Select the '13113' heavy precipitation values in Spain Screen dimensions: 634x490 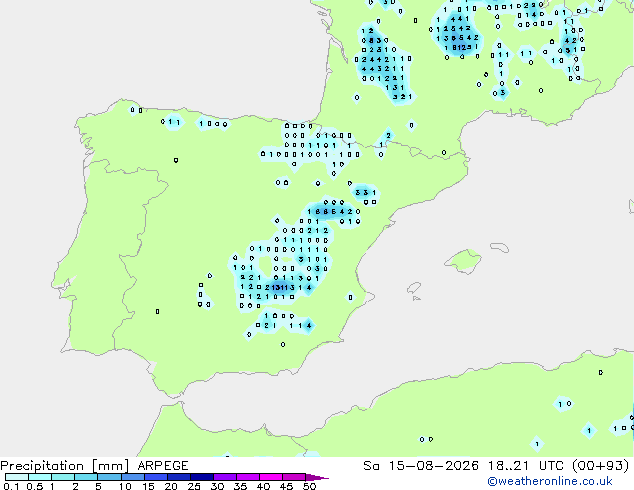click(283, 287)
